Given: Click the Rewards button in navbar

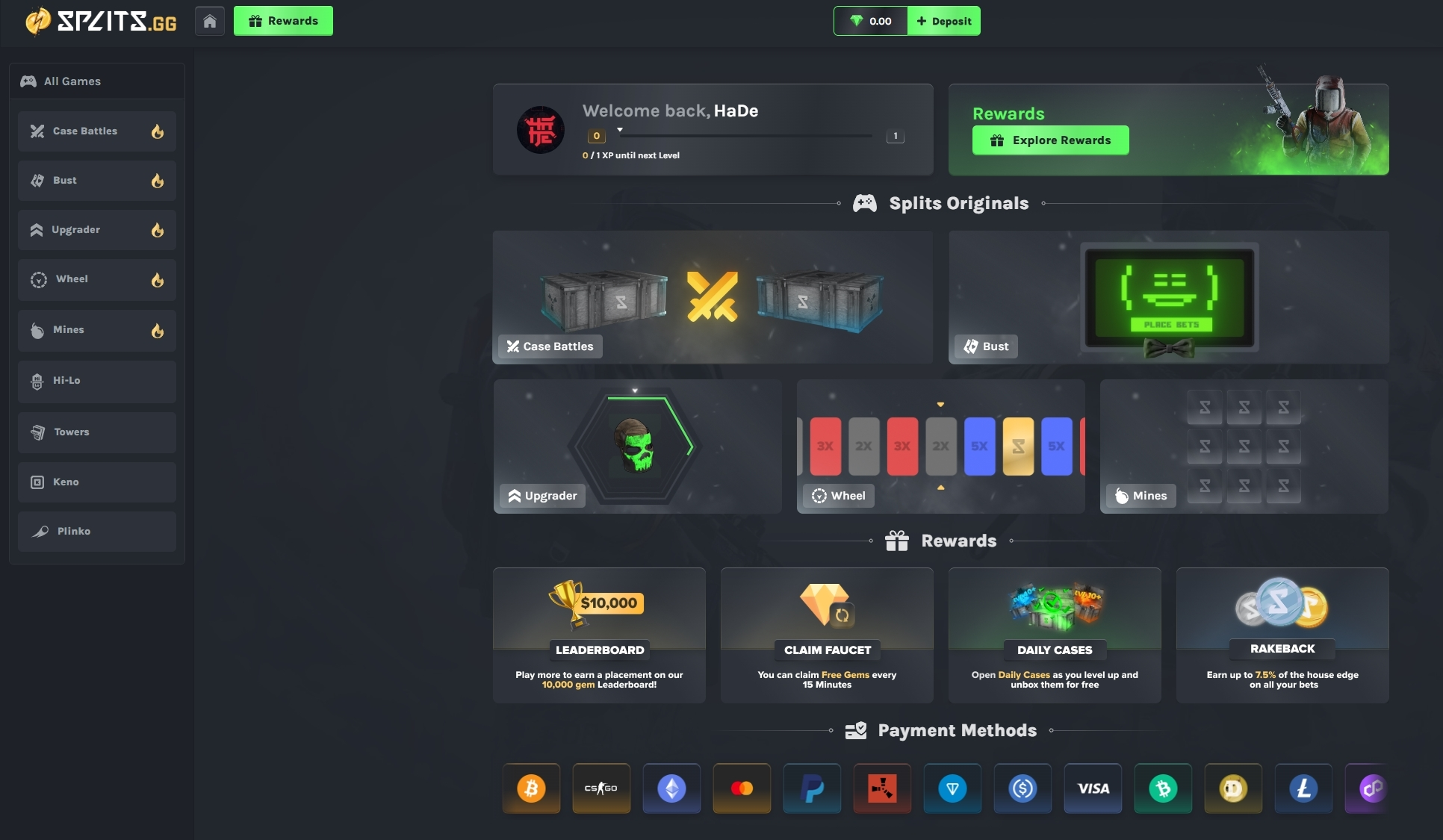Looking at the screenshot, I should click(283, 20).
